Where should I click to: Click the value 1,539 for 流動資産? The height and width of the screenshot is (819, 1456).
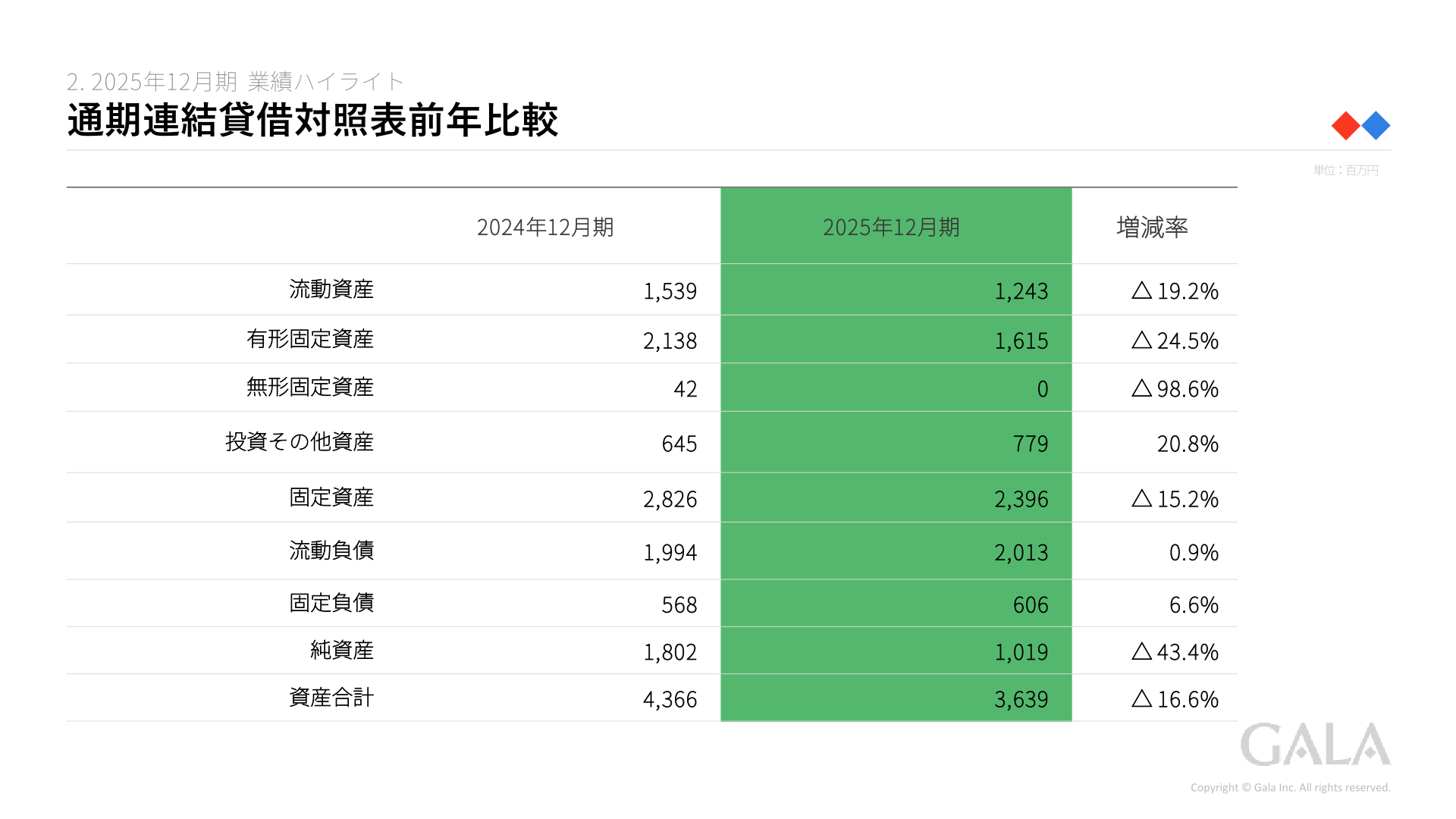tap(670, 291)
